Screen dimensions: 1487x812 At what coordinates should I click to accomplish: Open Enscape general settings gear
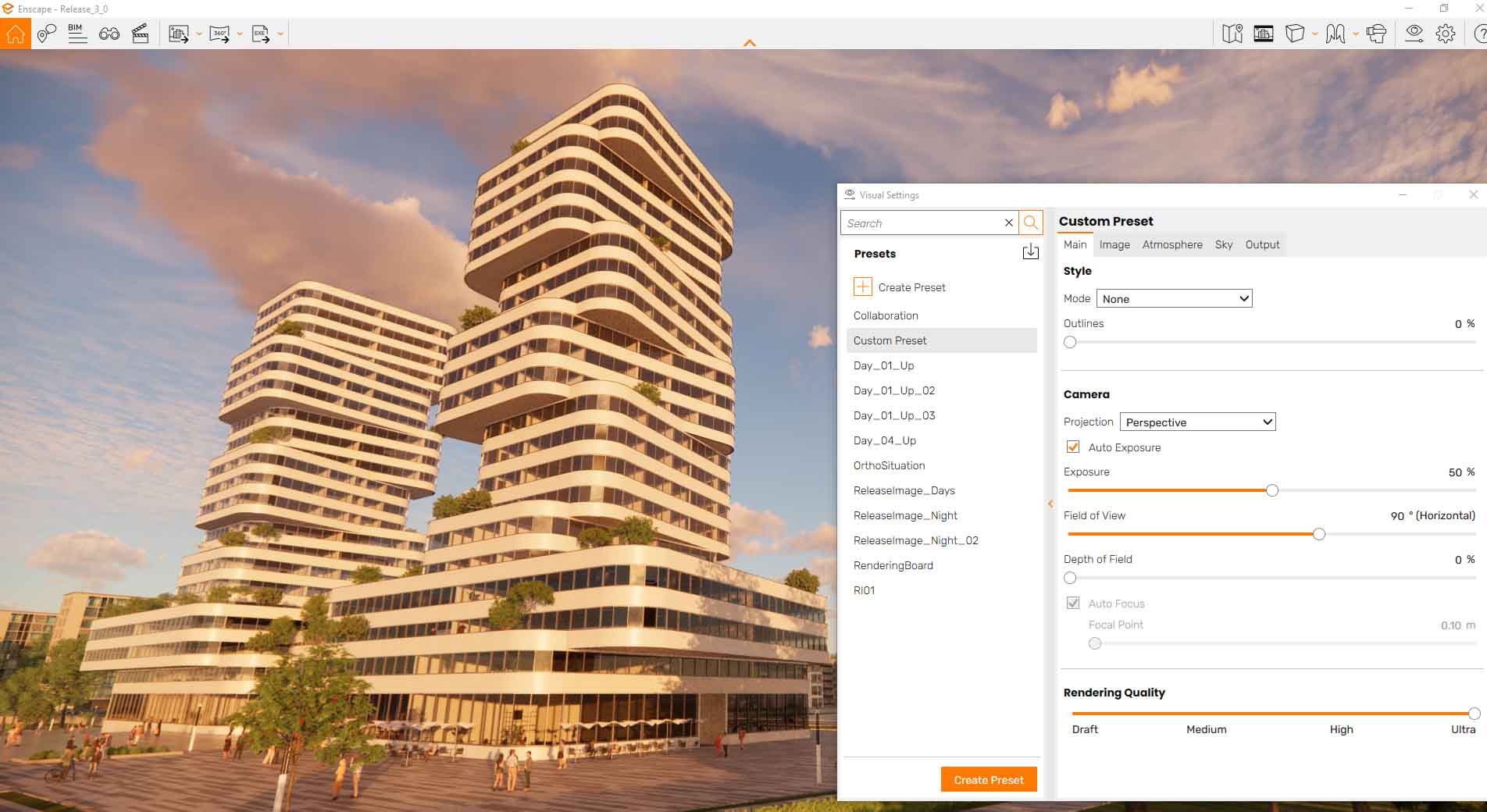pyautogui.click(x=1446, y=33)
